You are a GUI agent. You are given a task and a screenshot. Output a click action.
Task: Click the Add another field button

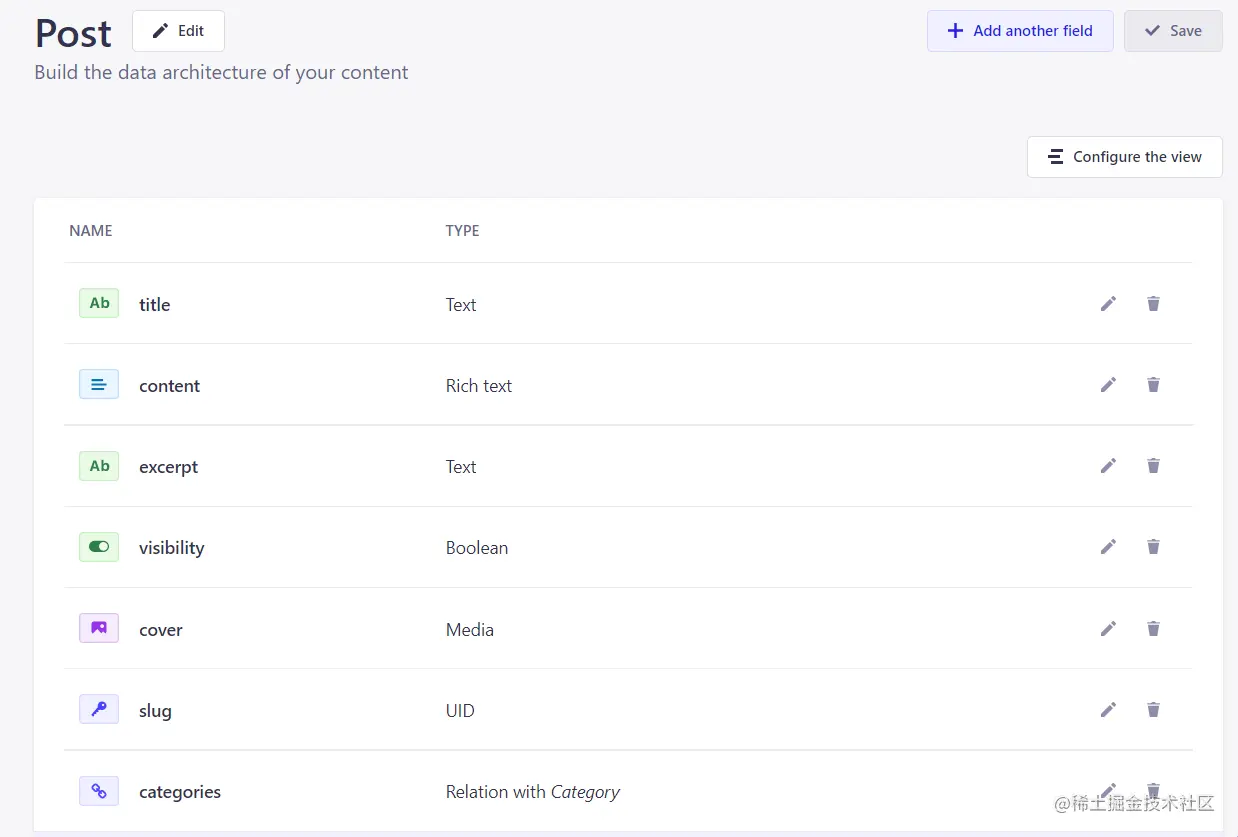pos(1020,31)
